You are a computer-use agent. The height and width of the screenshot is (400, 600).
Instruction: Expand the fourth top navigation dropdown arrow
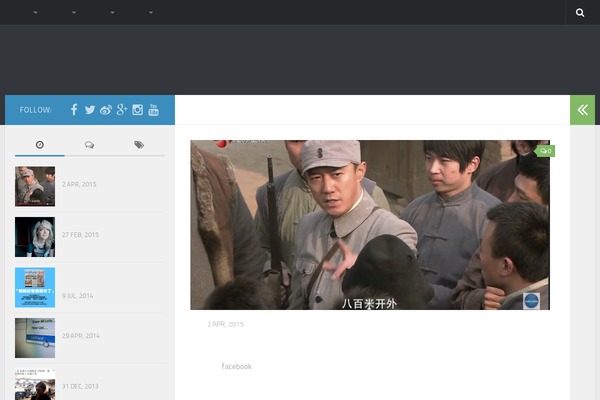(x=151, y=13)
